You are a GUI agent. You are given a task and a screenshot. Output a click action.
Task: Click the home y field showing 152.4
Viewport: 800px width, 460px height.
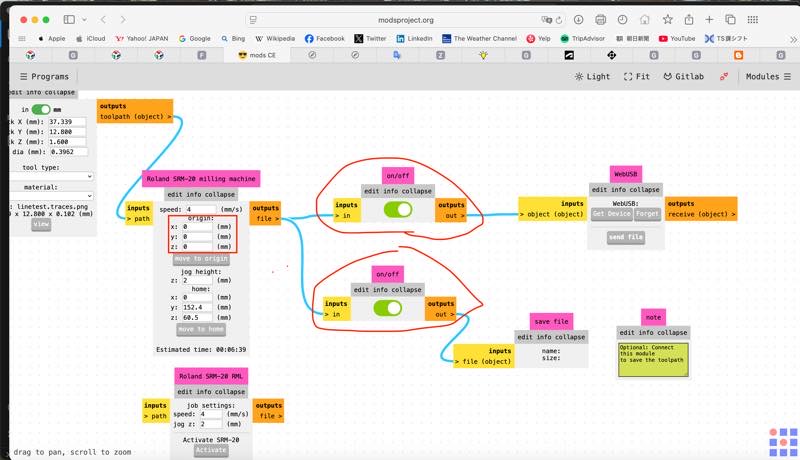click(197, 308)
